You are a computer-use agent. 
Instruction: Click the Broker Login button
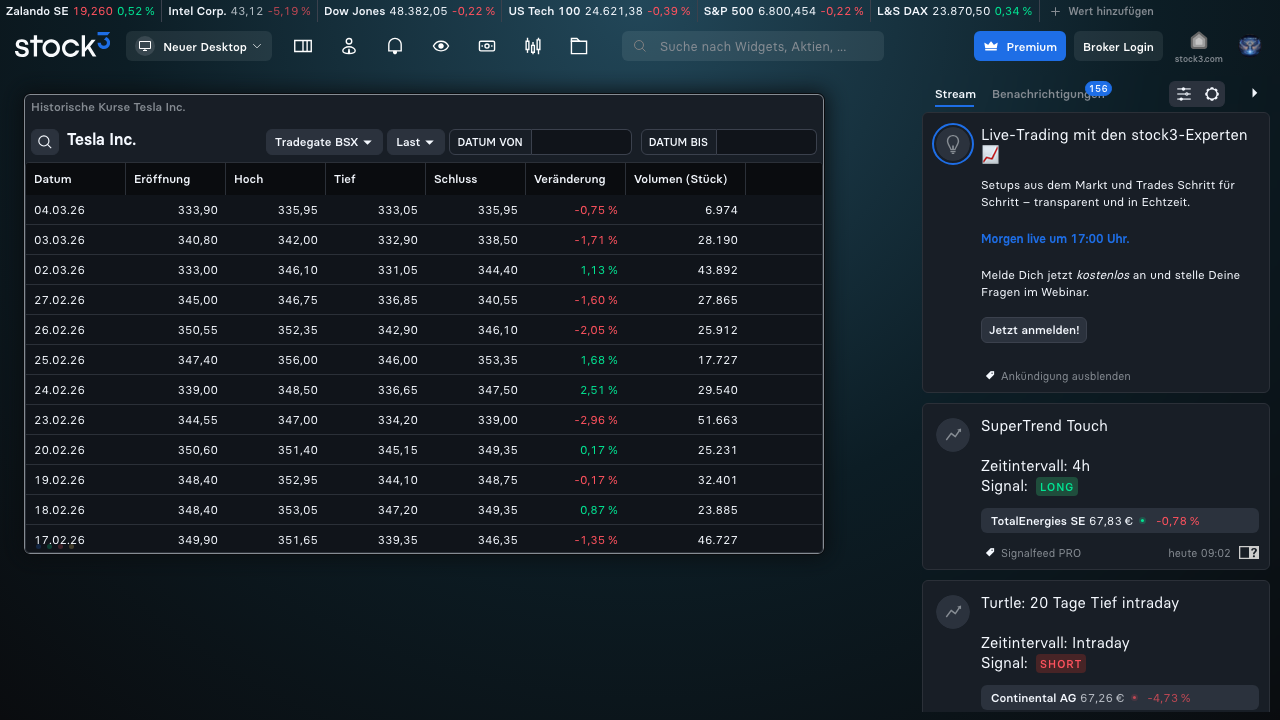(1118, 47)
